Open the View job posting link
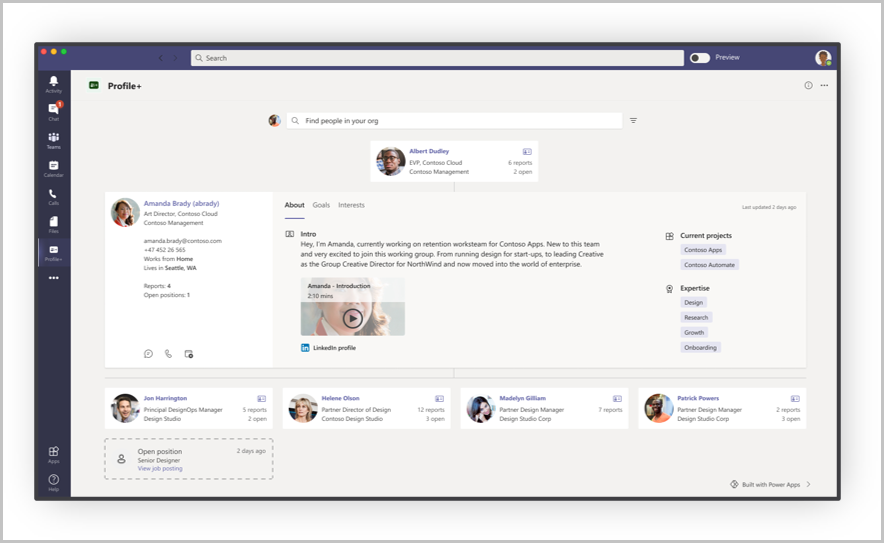The height and width of the screenshot is (543, 884). click(160, 469)
